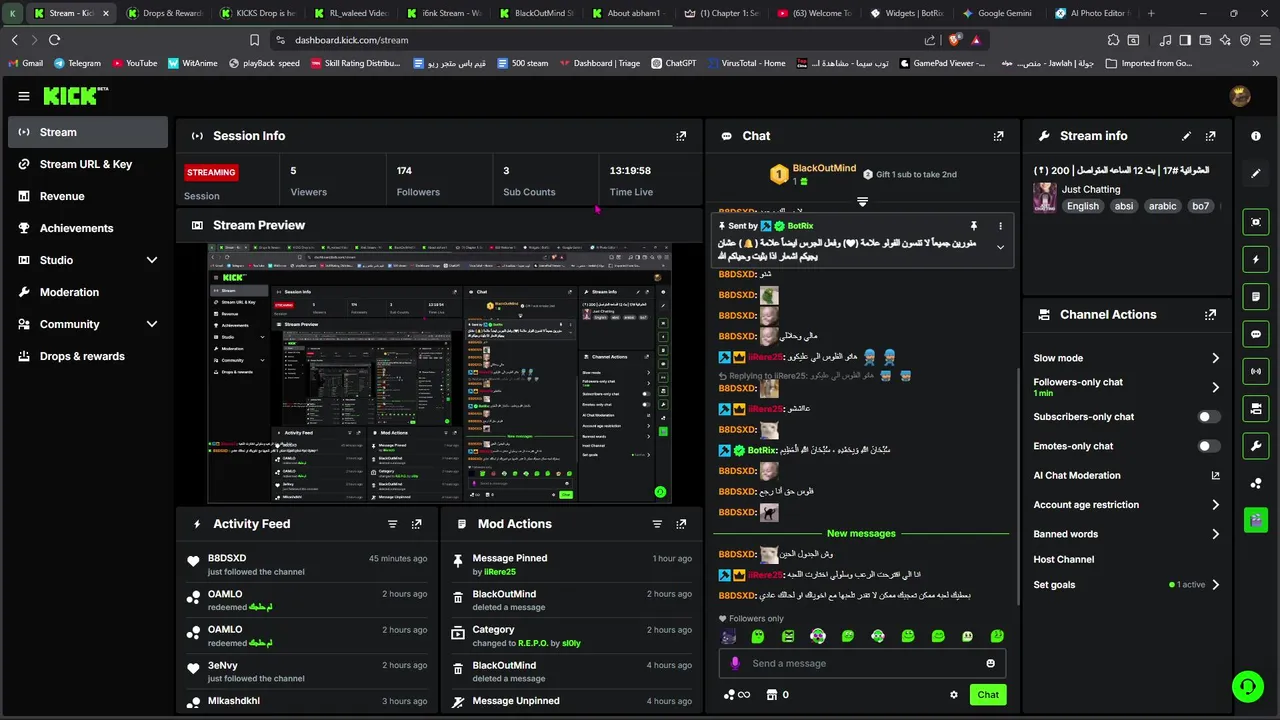Image resolution: width=1280 pixels, height=720 pixels.
Task: Click Host Channel action
Action: coord(1063,560)
